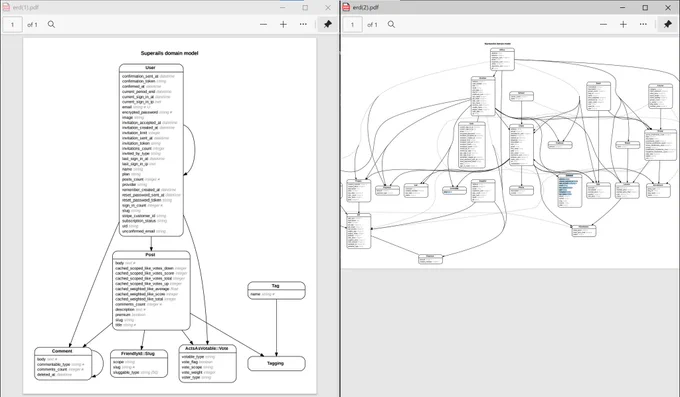Close the erd(2).pdf window
The height and width of the screenshot is (397, 680).
pyautogui.click(x=668, y=7)
